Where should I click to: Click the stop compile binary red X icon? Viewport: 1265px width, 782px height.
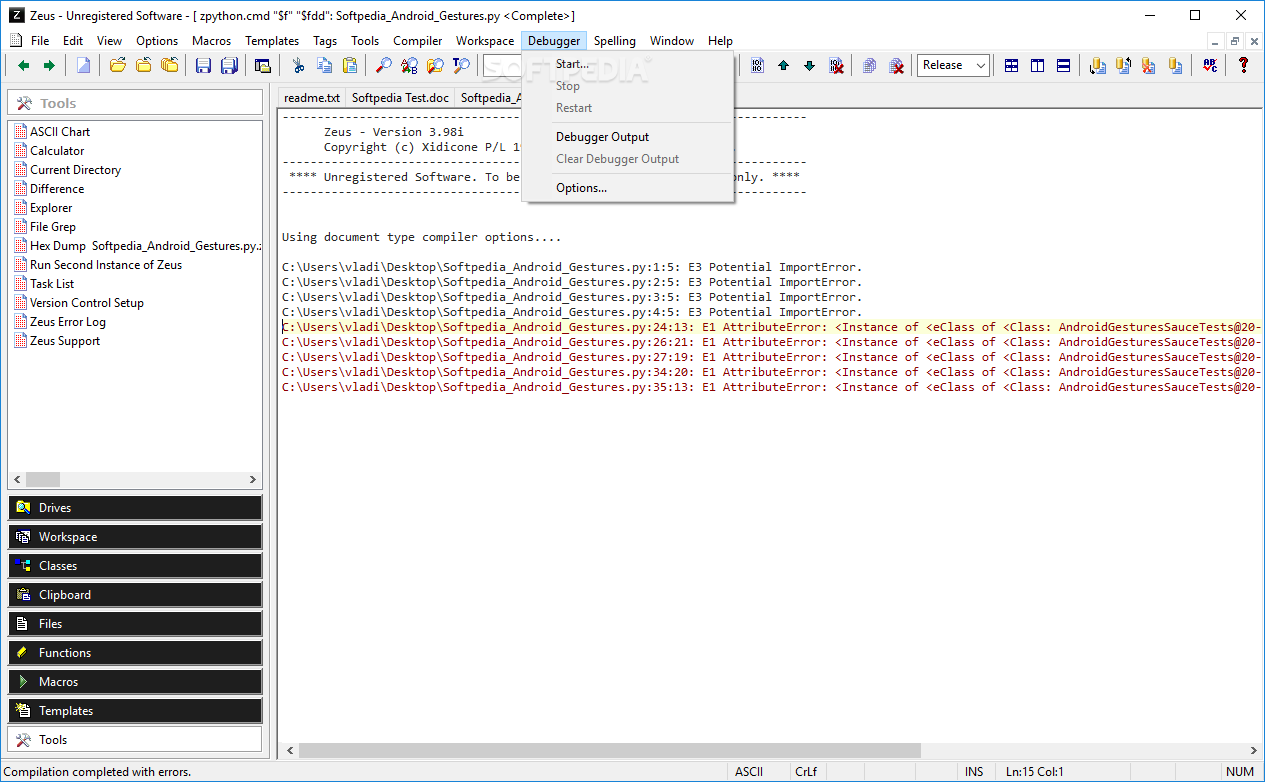[835, 65]
